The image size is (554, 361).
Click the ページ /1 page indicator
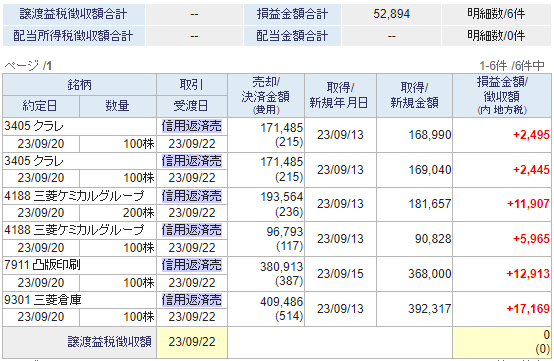[x=28, y=66]
